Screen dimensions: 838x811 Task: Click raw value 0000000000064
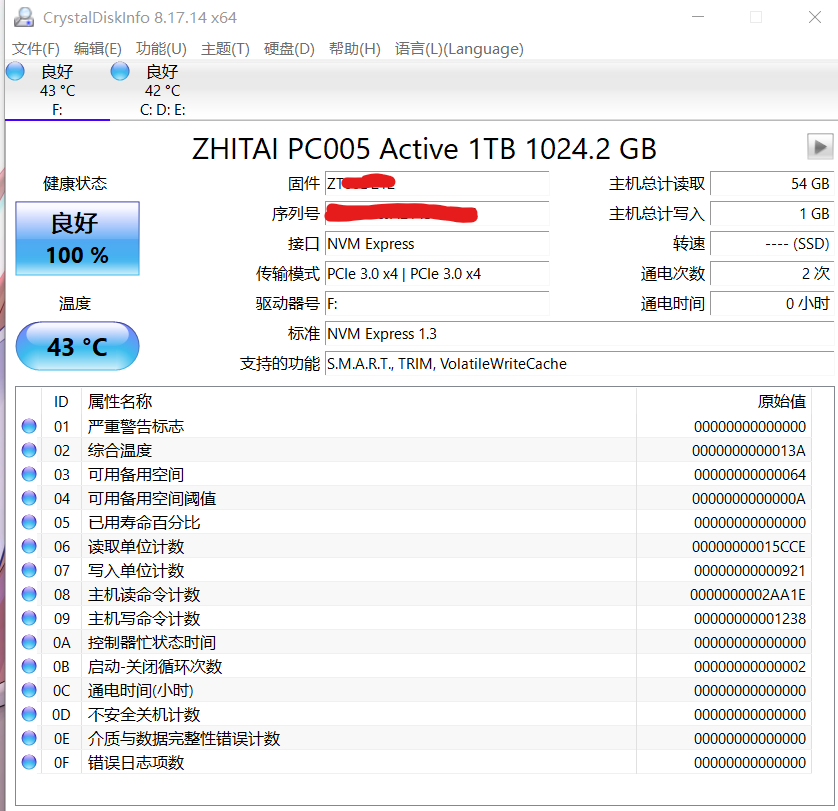coord(749,475)
